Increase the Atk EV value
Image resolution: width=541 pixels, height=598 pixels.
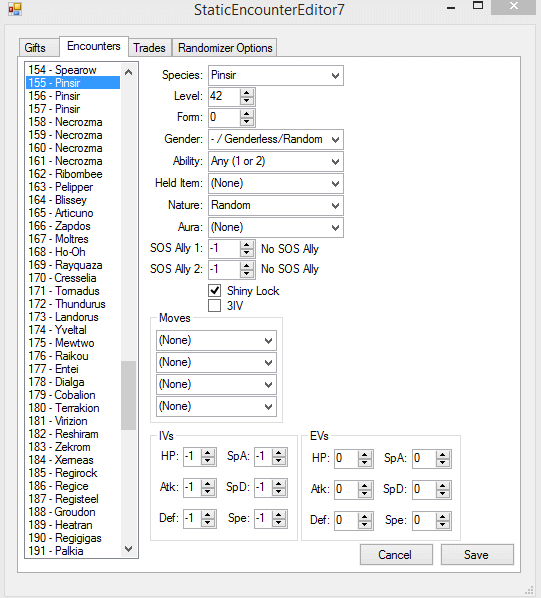coord(365,485)
